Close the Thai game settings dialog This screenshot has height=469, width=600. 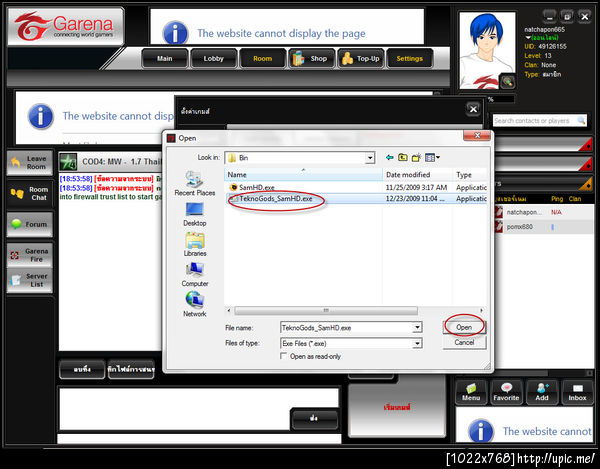(473, 110)
